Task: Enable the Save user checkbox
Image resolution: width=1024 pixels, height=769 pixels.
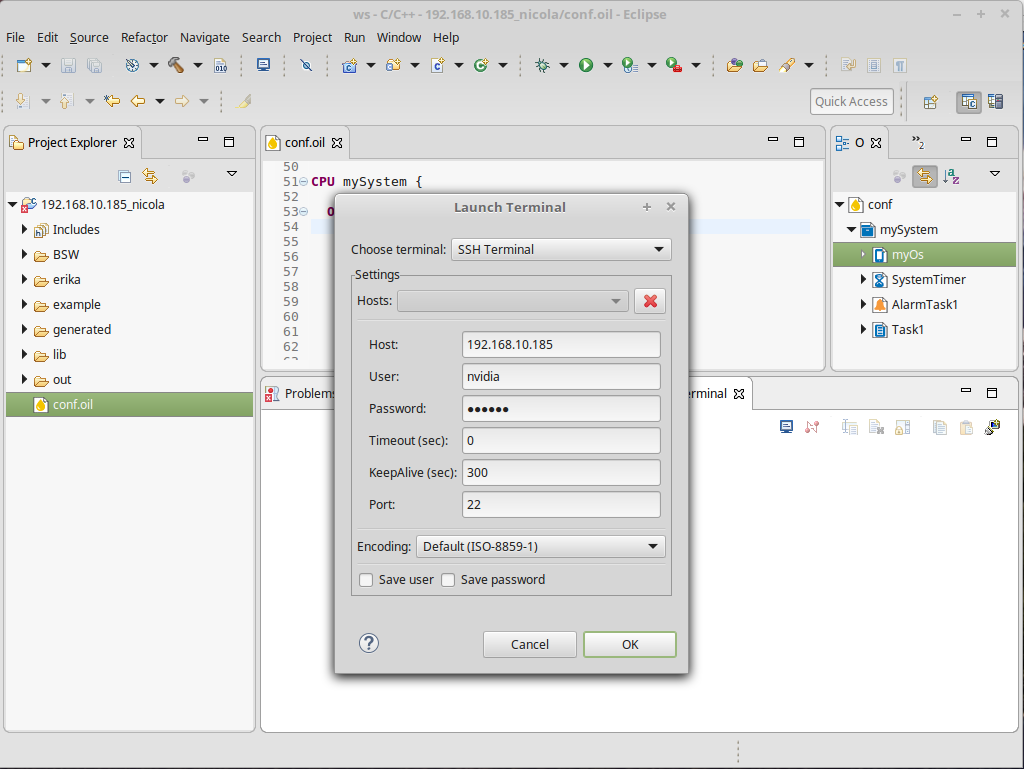Action: point(366,580)
